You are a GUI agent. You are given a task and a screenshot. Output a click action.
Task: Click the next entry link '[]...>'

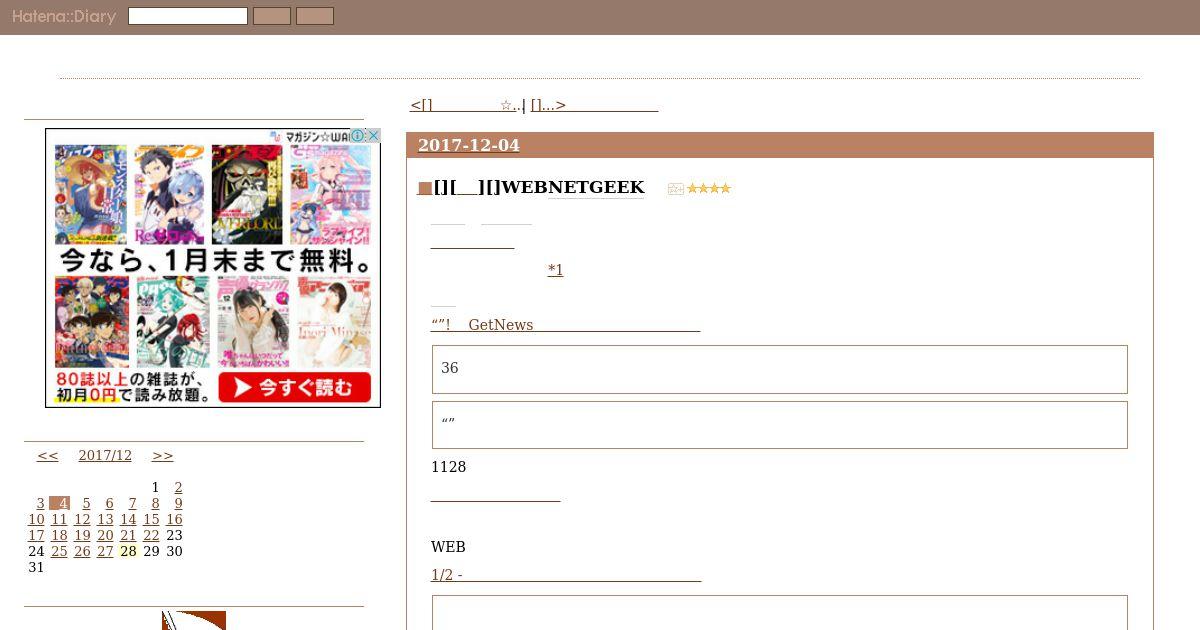(594, 105)
